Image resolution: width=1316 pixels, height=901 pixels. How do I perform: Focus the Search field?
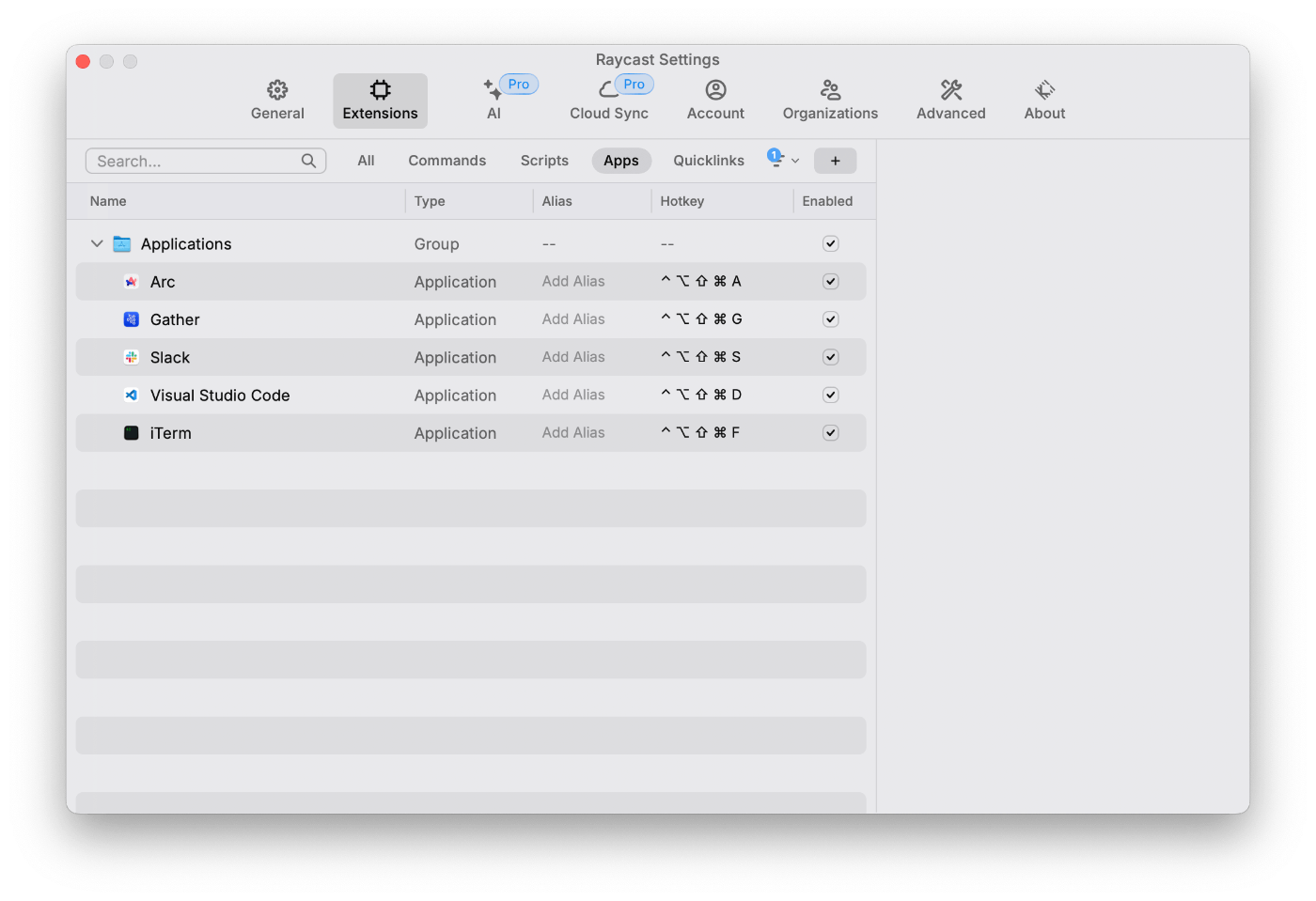(x=206, y=161)
